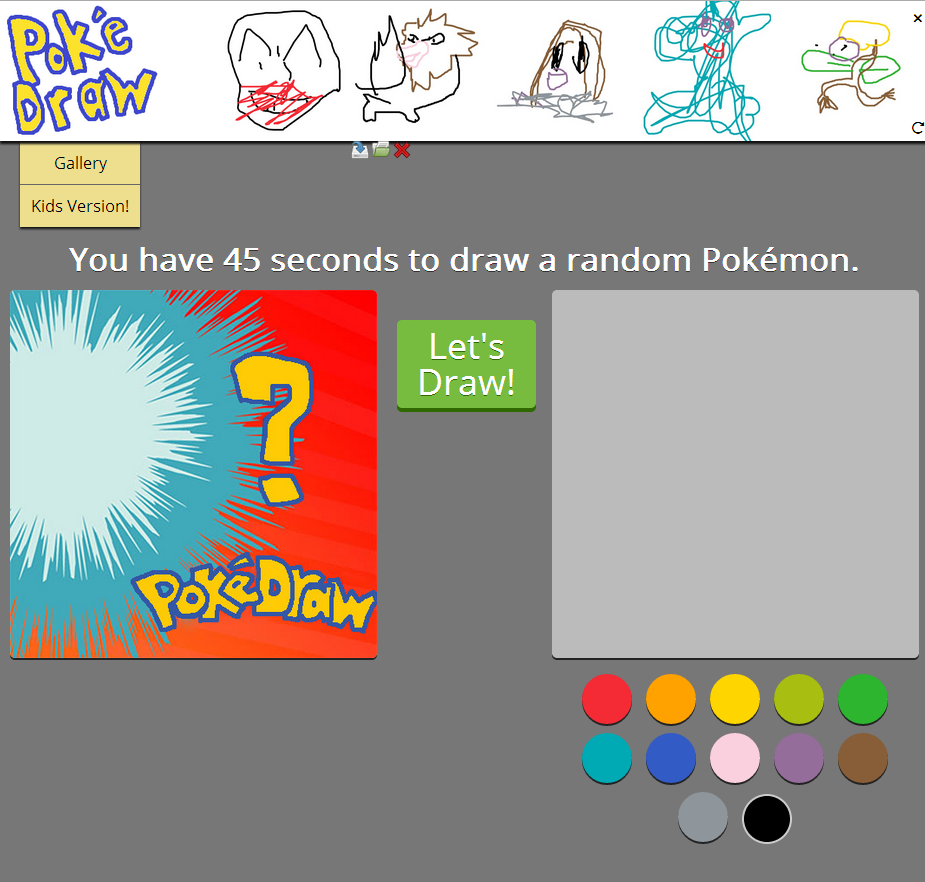
Task: Pick the orange color swatch
Action: click(x=671, y=699)
